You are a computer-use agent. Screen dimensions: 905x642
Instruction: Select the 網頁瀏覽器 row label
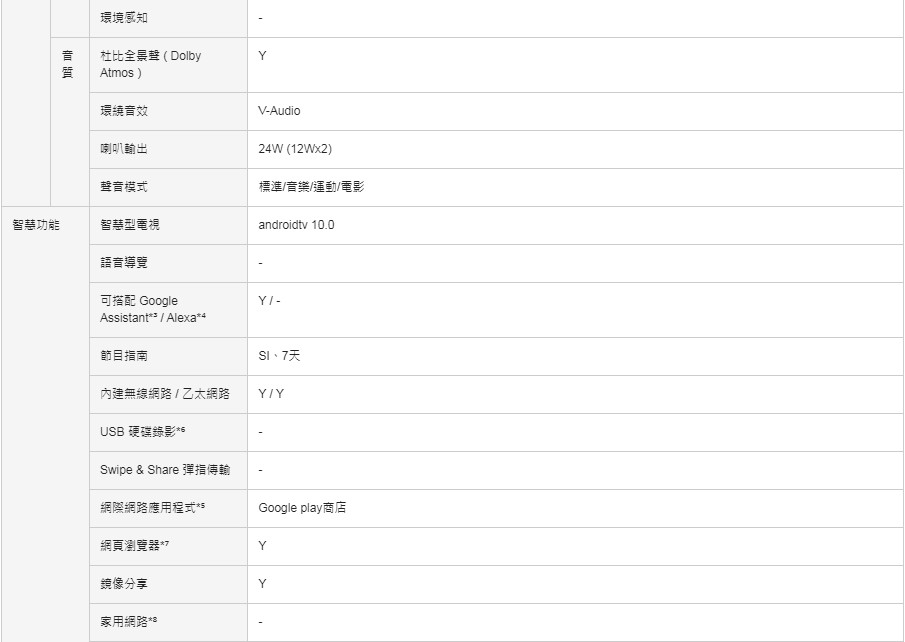pyautogui.click(x=134, y=546)
